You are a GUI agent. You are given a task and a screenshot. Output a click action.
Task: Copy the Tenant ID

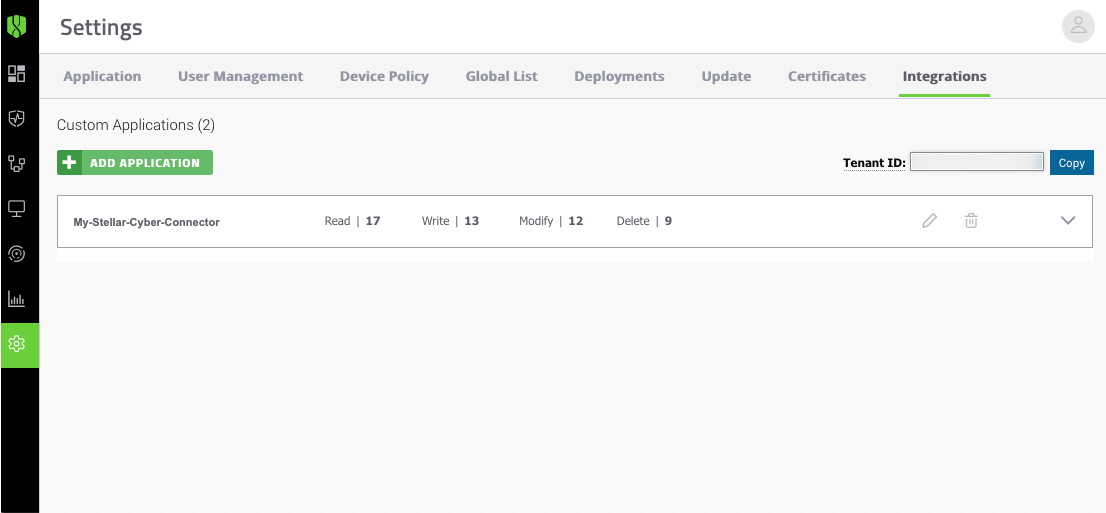pyautogui.click(x=1071, y=163)
